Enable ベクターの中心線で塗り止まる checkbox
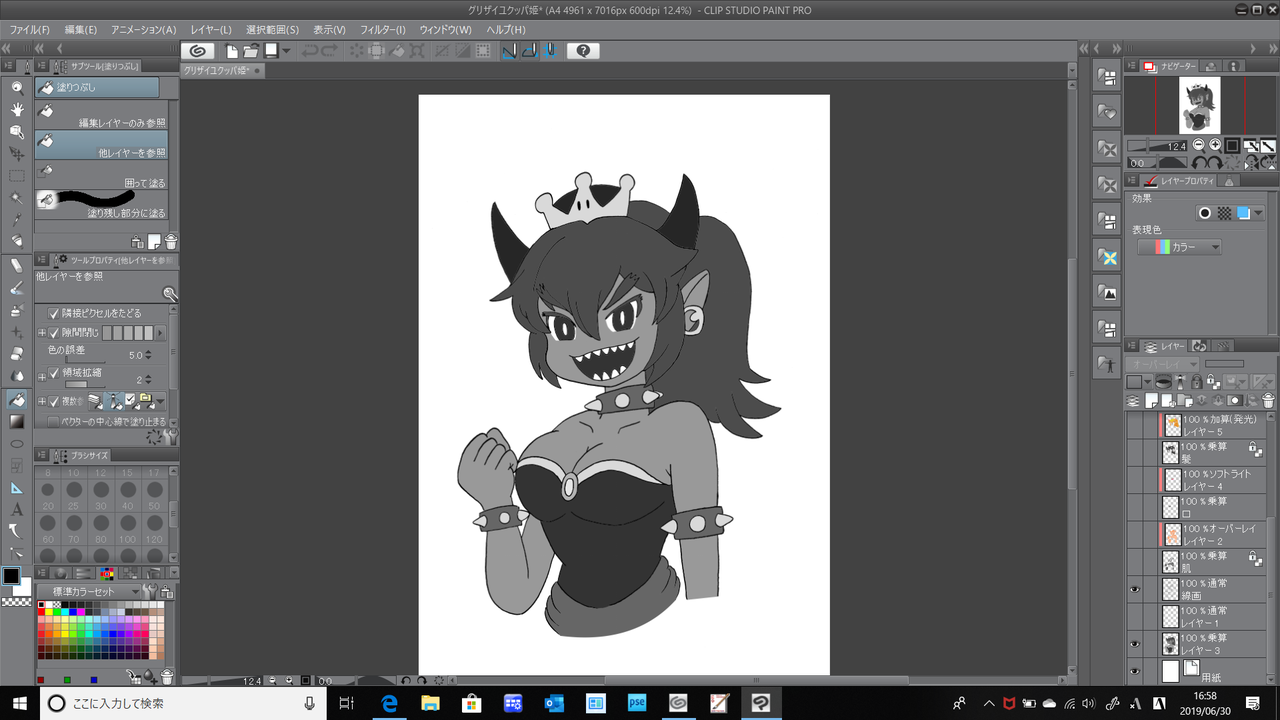 pos(54,422)
